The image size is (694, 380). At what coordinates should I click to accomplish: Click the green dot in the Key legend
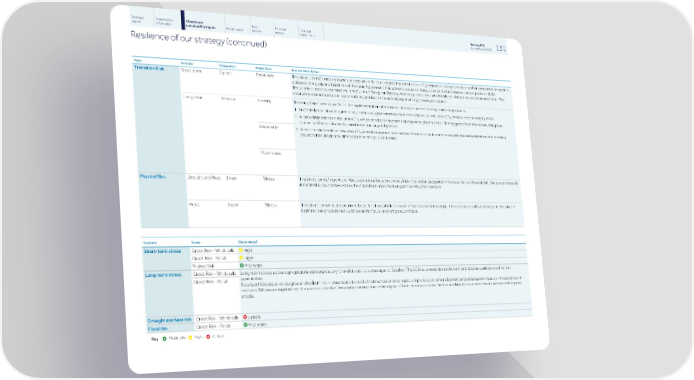pyautogui.click(x=165, y=339)
